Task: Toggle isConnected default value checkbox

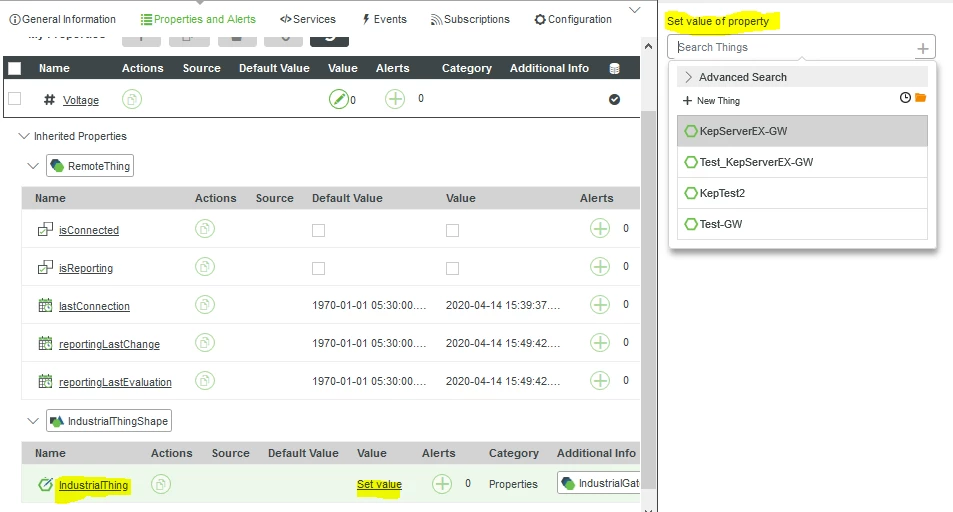Action: pyautogui.click(x=318, y=230)
